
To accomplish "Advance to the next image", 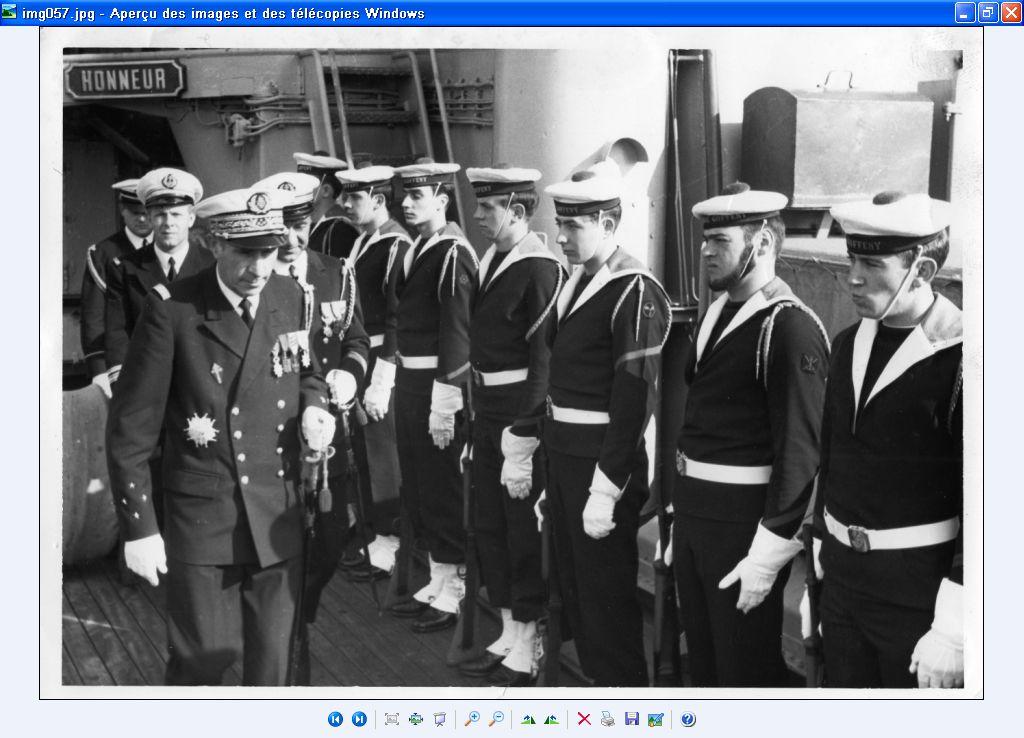I will click(x=359, y=719).
